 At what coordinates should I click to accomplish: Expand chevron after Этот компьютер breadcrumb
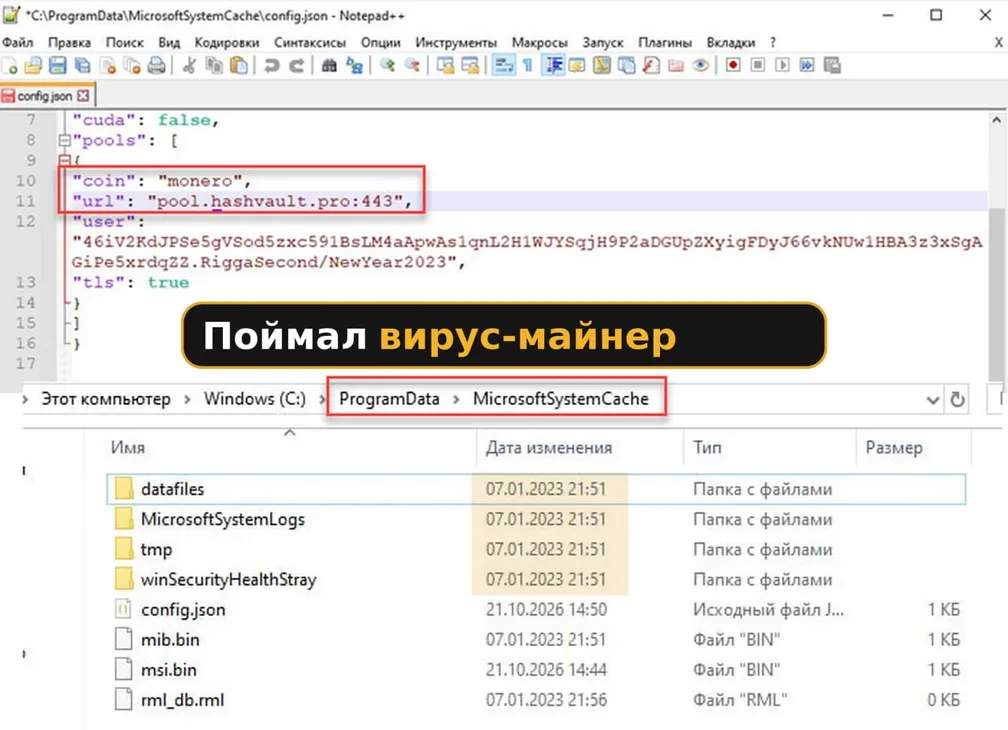pyautogui.click(x=187, y=400)
